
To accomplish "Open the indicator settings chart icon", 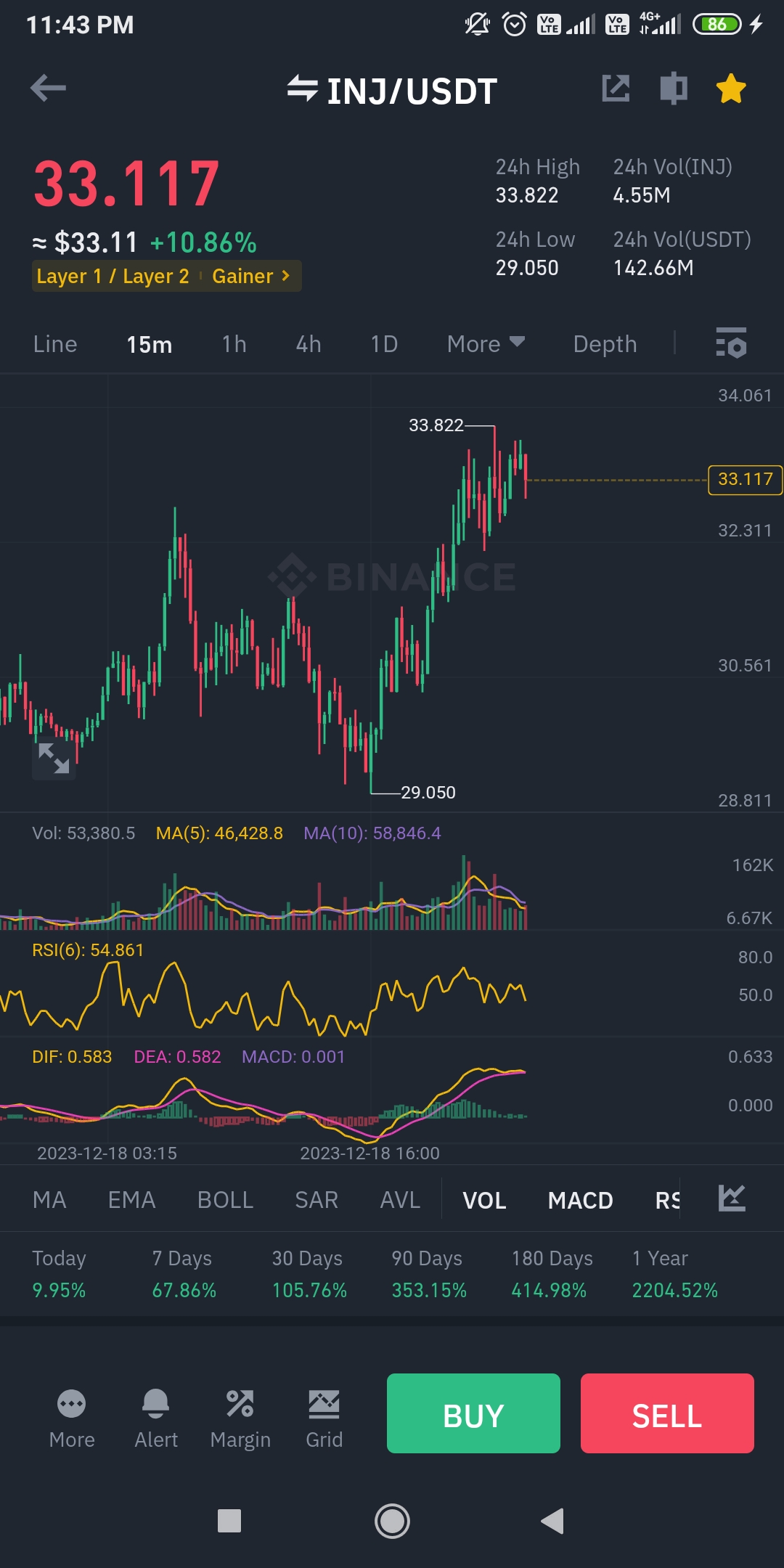I will (732, 1199).
